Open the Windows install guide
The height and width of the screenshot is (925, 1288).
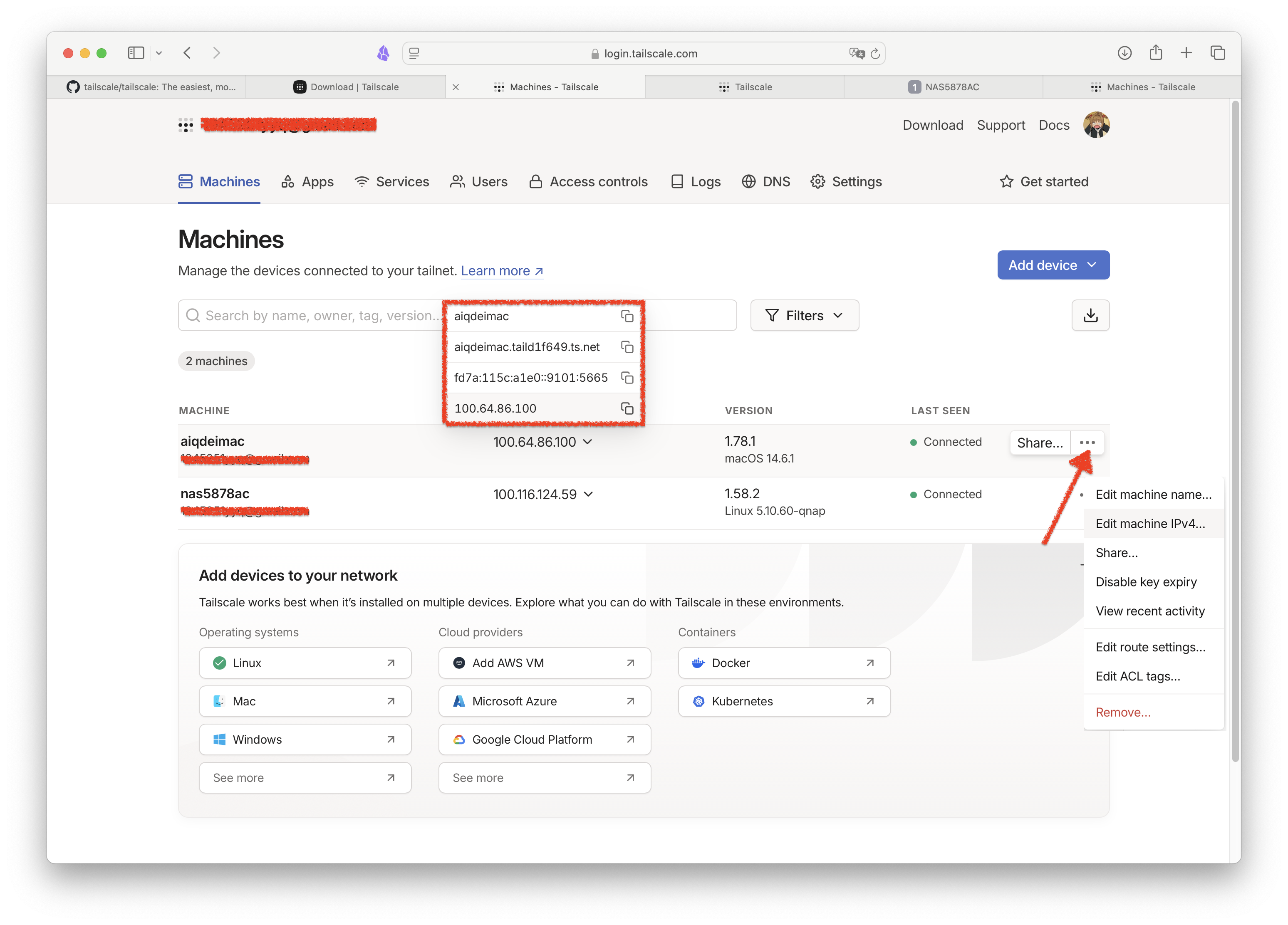click(x=305, y=740)
